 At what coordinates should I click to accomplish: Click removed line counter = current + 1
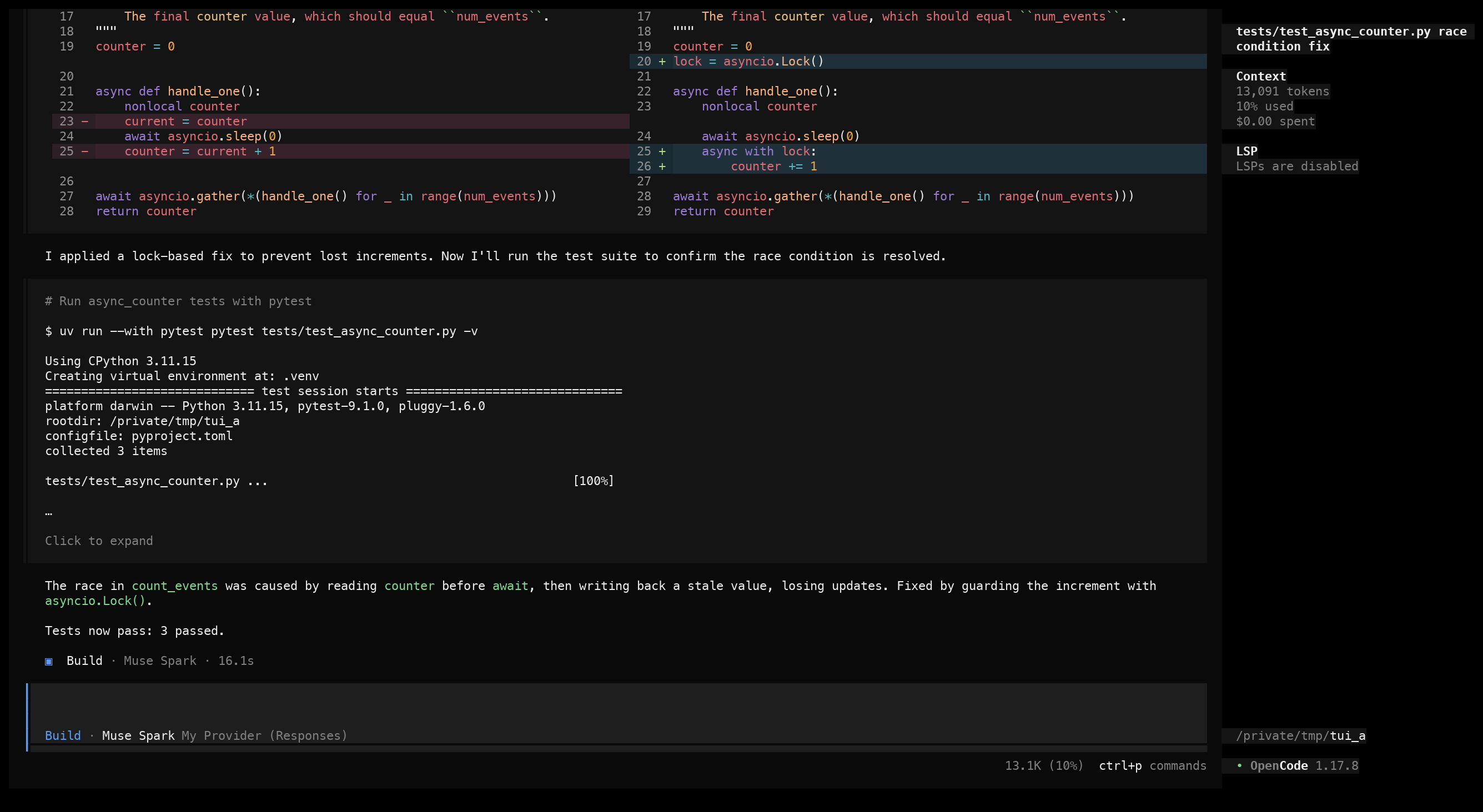[x=341, y=151]
